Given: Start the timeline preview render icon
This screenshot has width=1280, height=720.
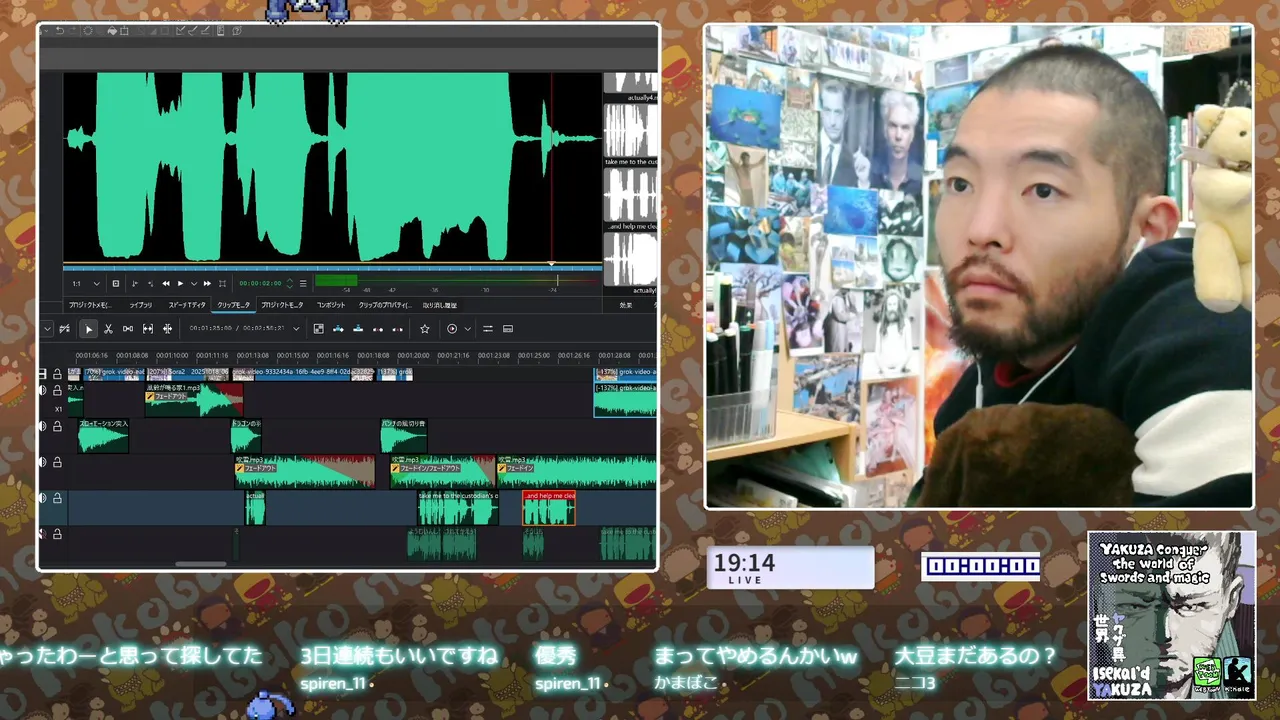Looking at the screenshot, I should tap(451, 329).
